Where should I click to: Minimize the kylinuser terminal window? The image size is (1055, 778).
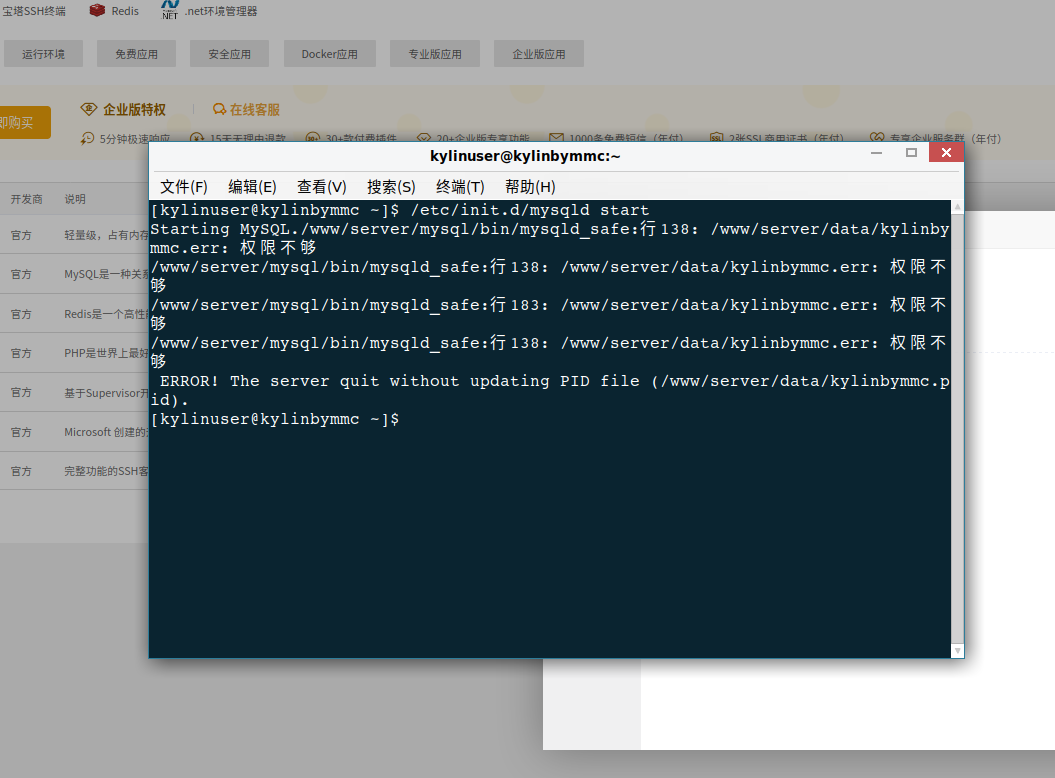tap(876, 153)
